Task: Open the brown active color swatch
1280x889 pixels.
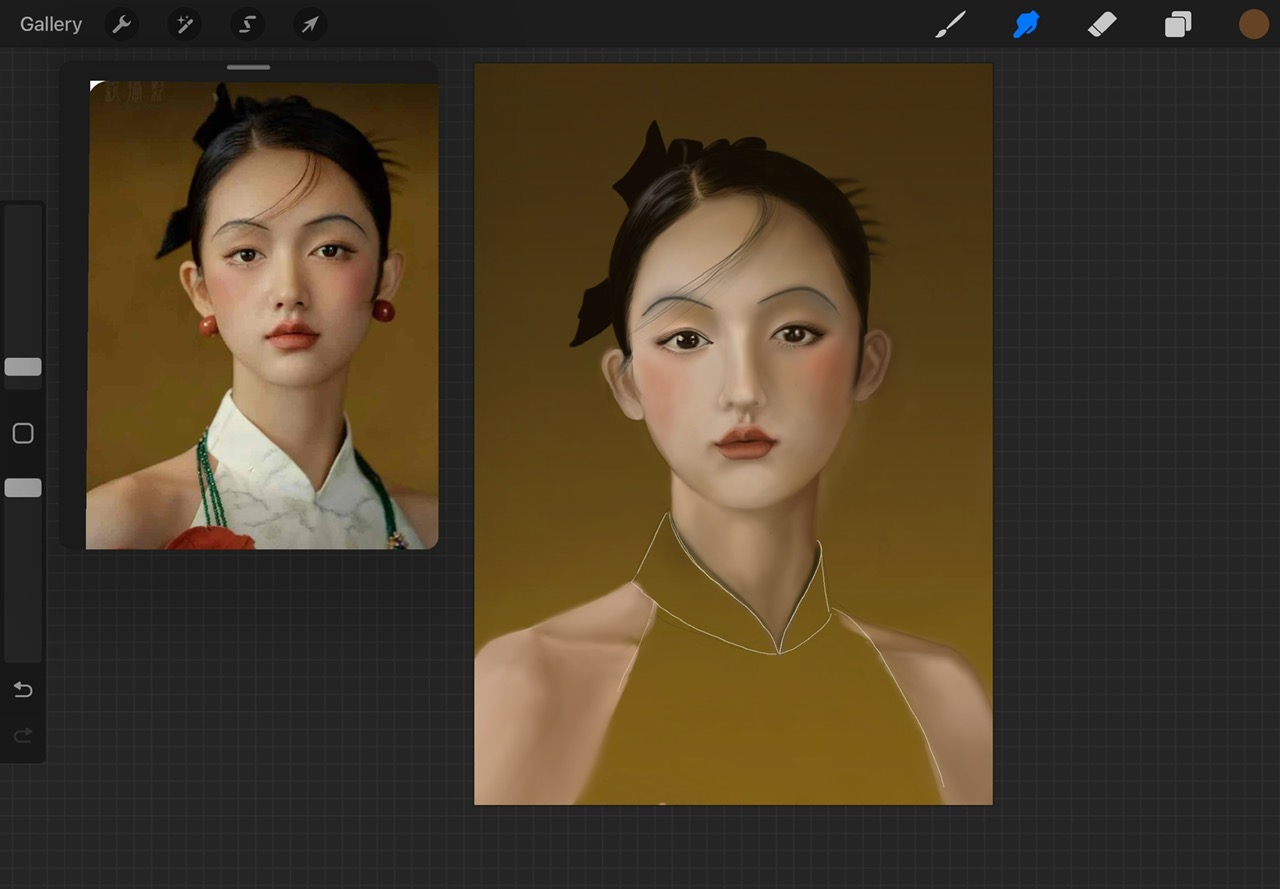Action: pyautogui.click(x=1253, y=24)
